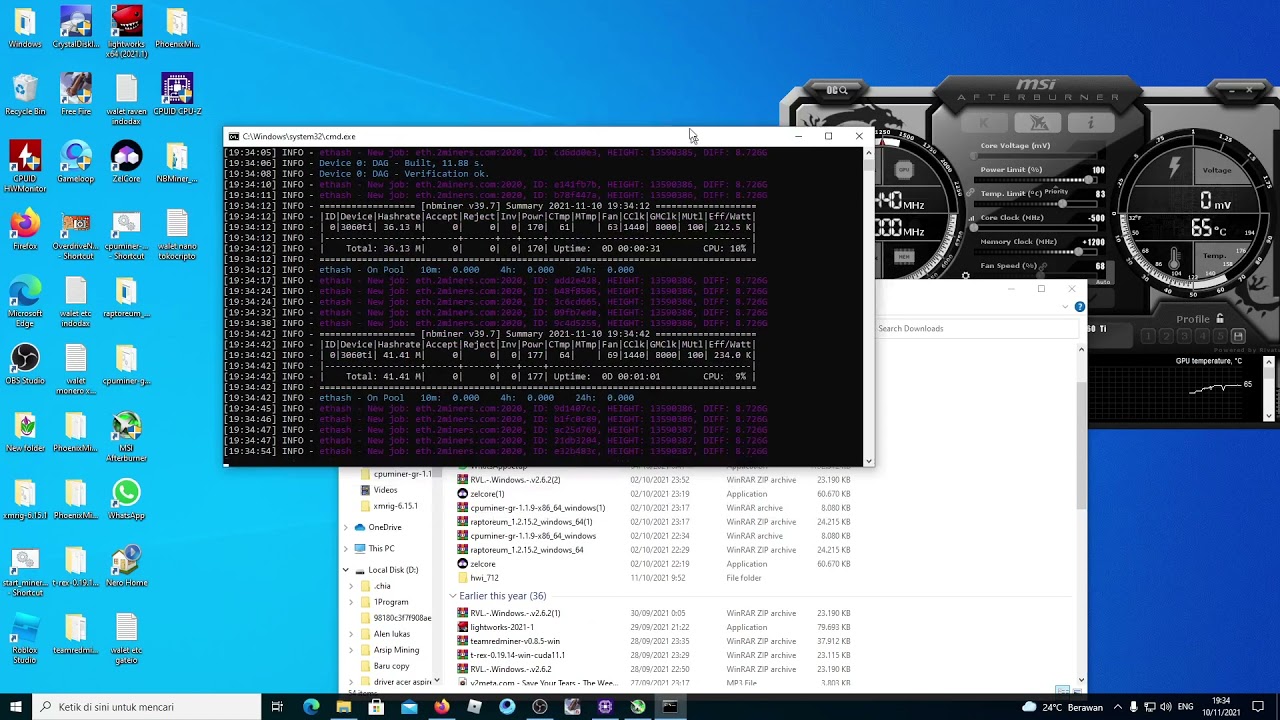The height and width of the screenshot is (720, 1280).
Task: Select the lightworks-2021-1 application file
Action: [x=502, y=627]
